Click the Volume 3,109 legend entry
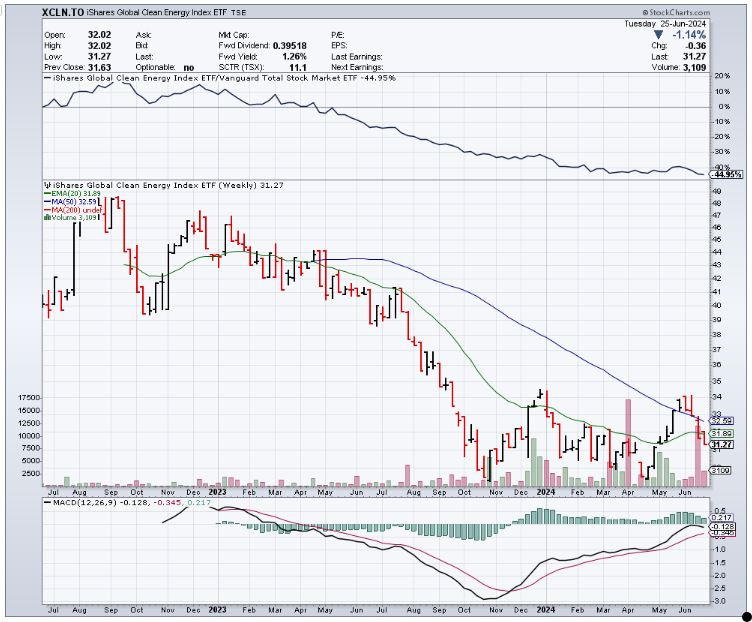 pos(71,218)
